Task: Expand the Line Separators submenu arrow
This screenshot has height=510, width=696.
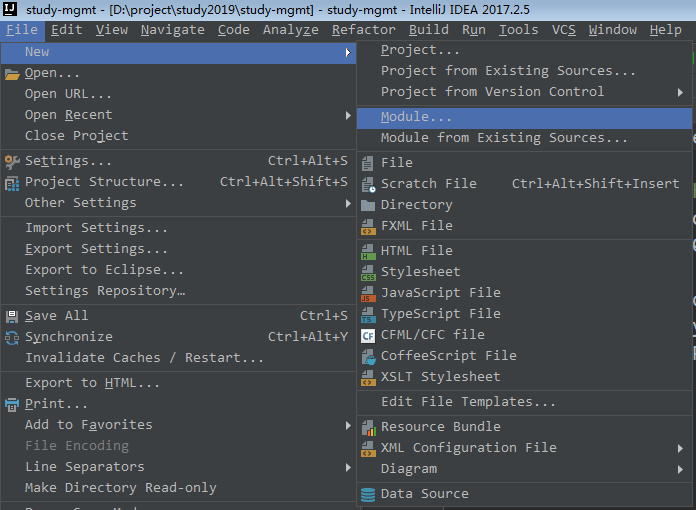Action: [x=348, y=467]
